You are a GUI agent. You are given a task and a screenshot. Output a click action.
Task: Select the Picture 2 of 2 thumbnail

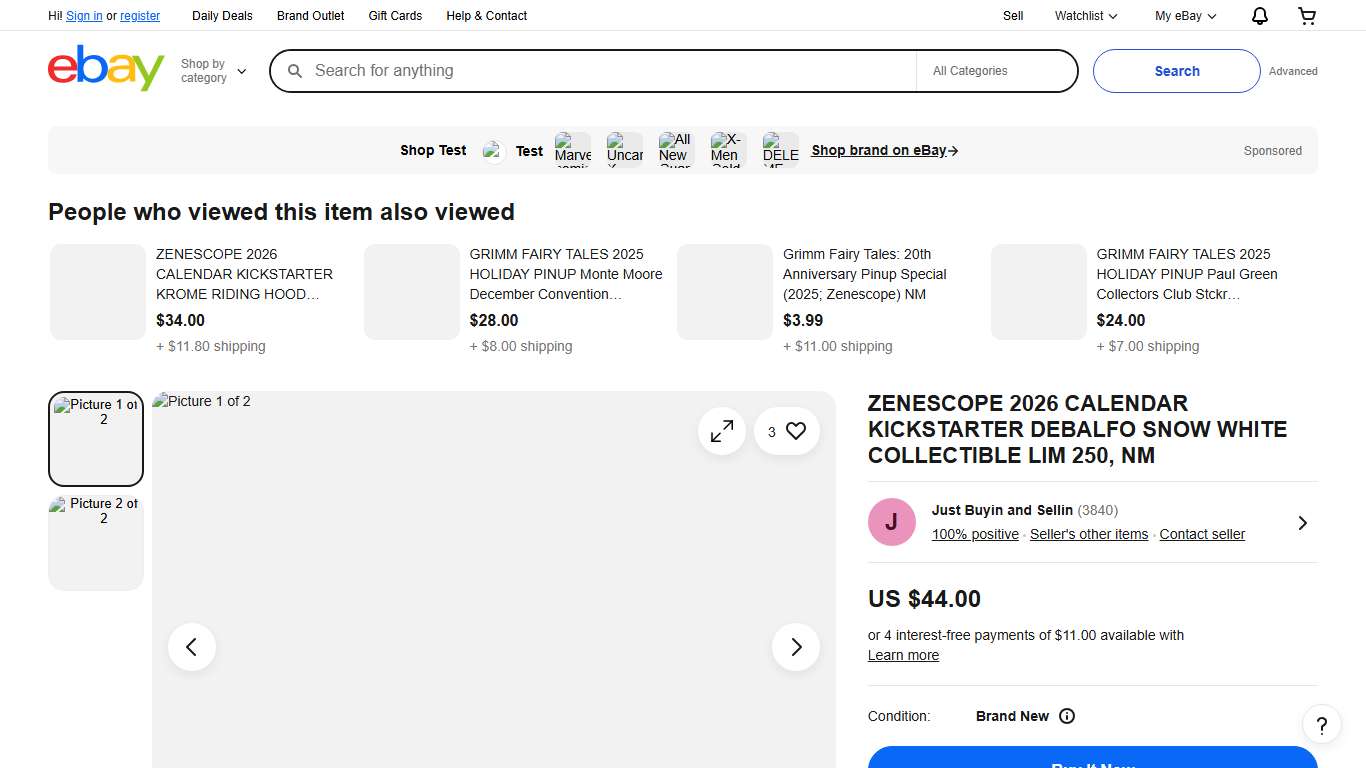[x=96, y=542]
